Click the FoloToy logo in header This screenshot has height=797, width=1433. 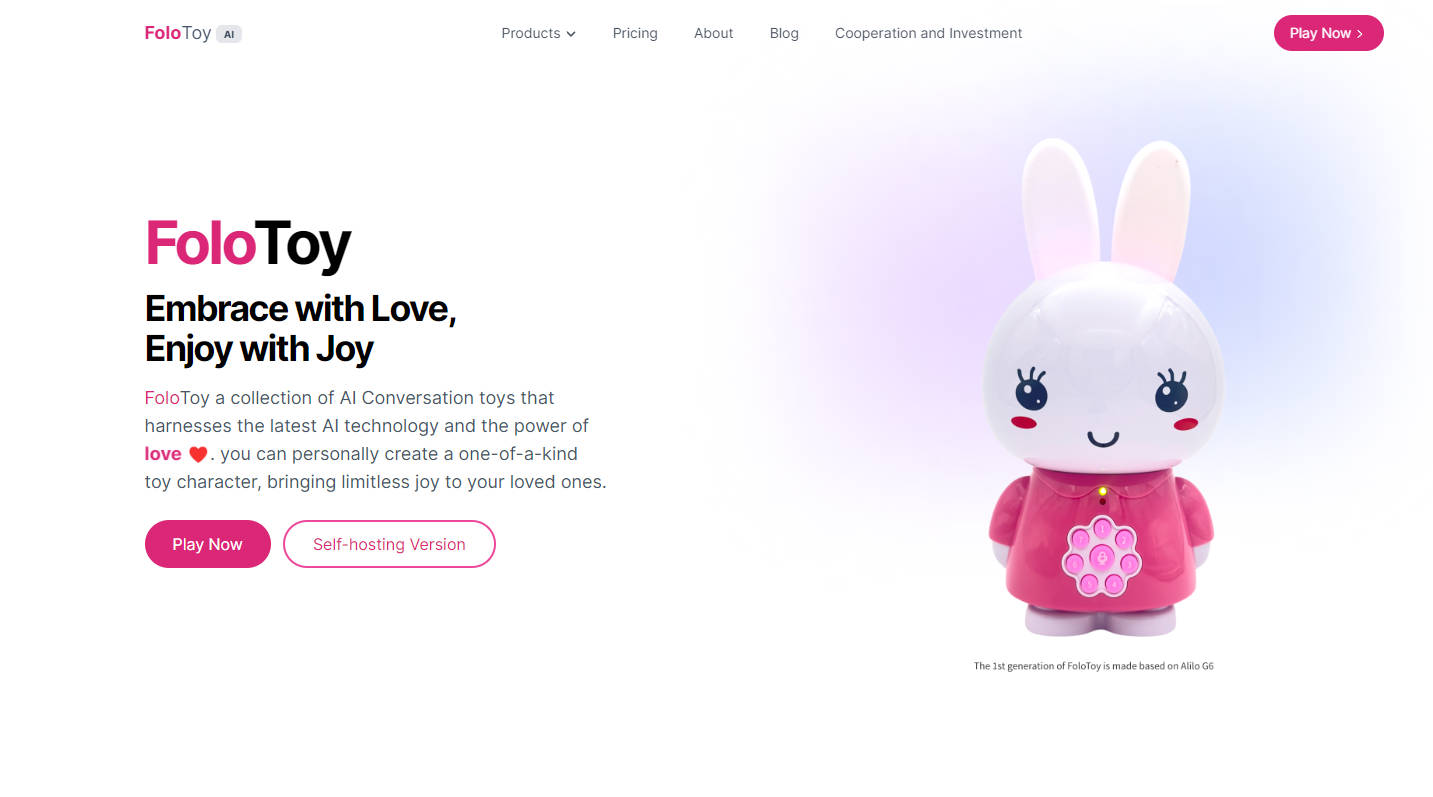pyautogui.click(x=178, y=33)
